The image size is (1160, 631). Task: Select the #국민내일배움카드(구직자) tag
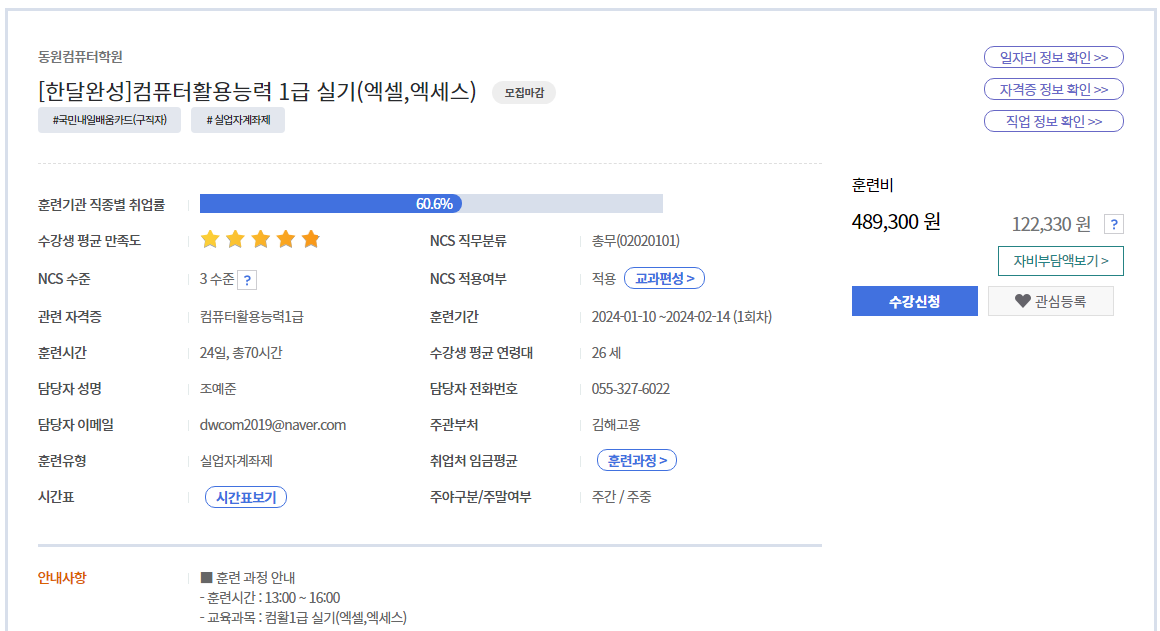tap(109, 121)
